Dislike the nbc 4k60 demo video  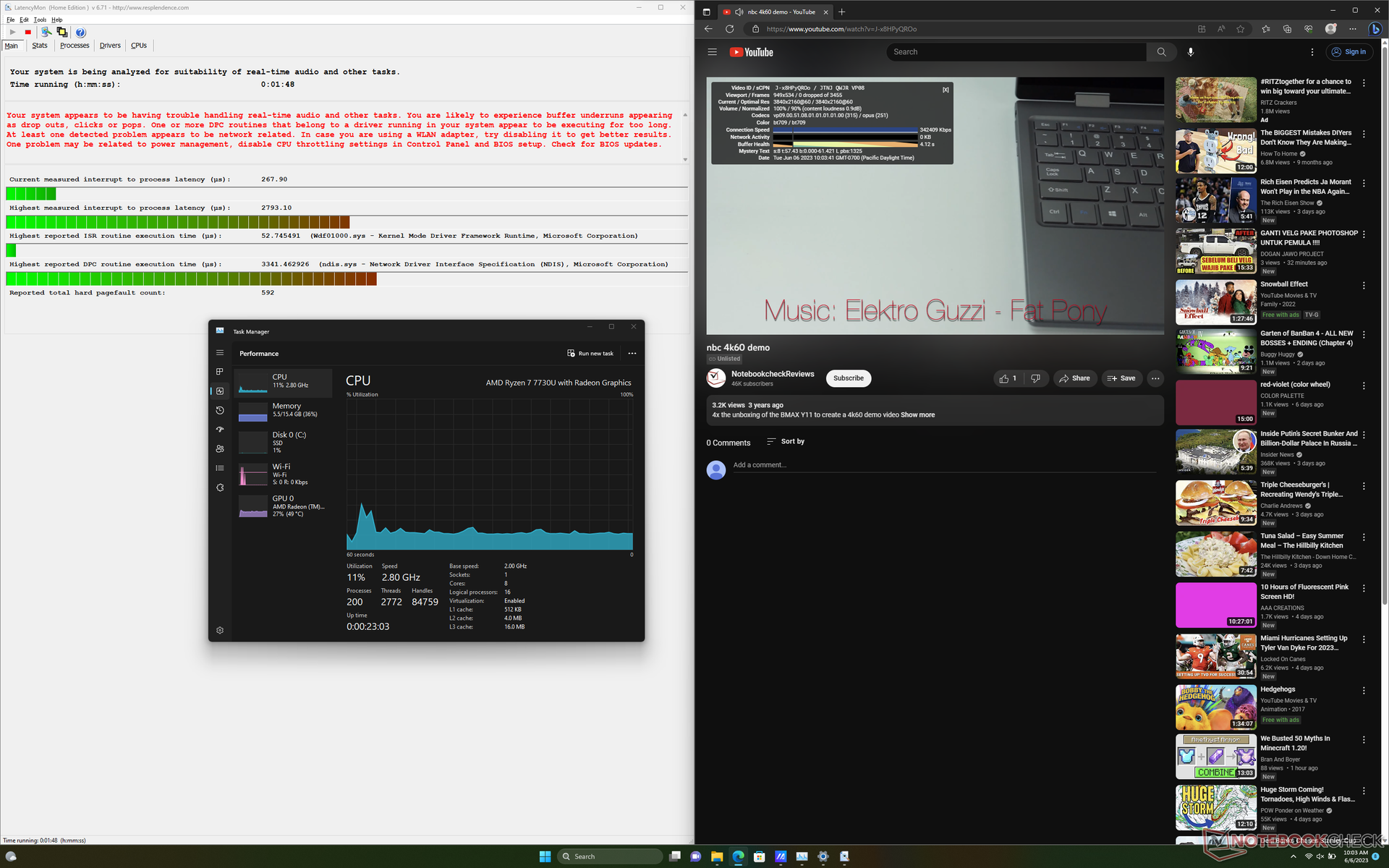coord(1035,378)
